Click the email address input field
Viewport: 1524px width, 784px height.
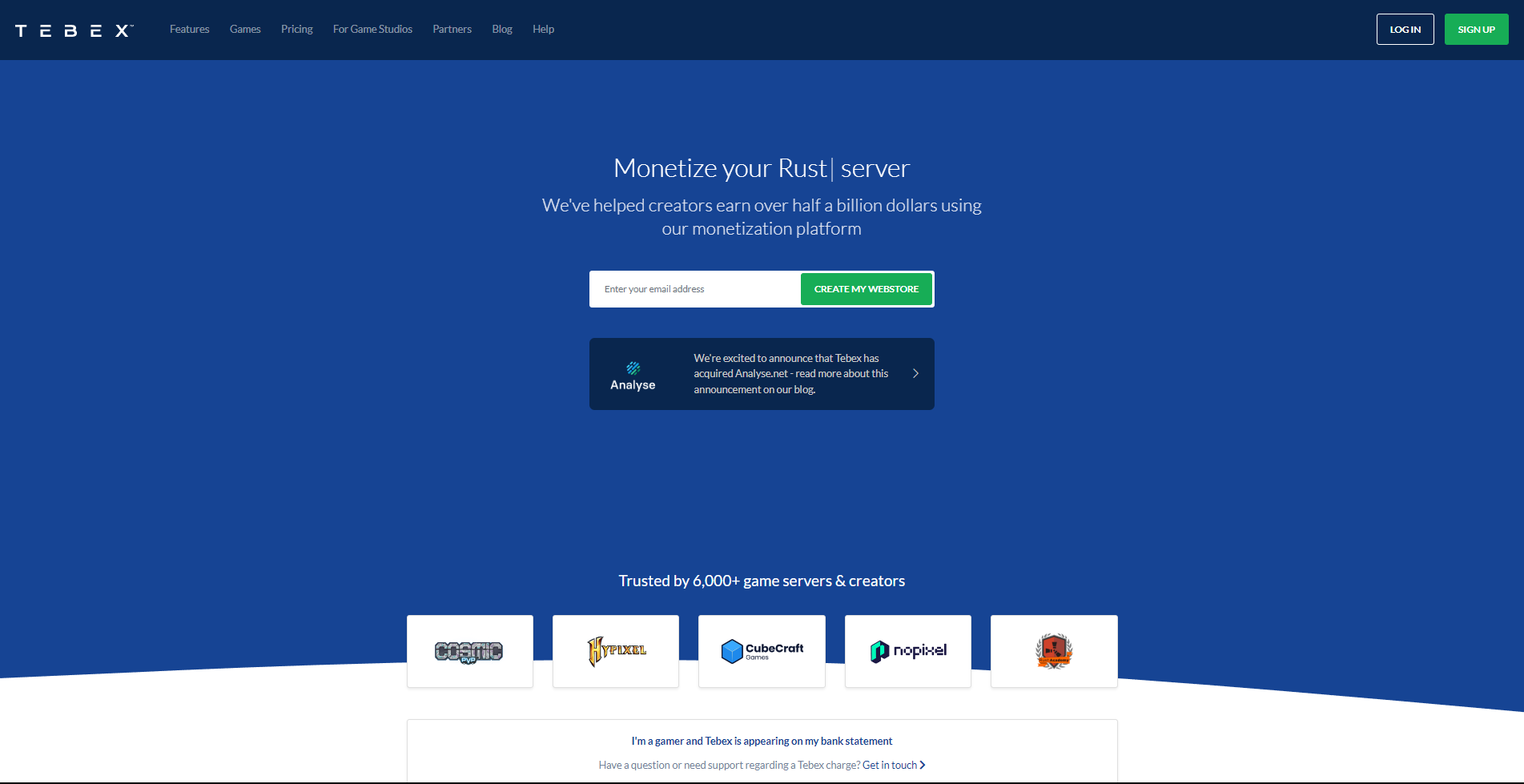pyautogui.click(x=694, y=289)
